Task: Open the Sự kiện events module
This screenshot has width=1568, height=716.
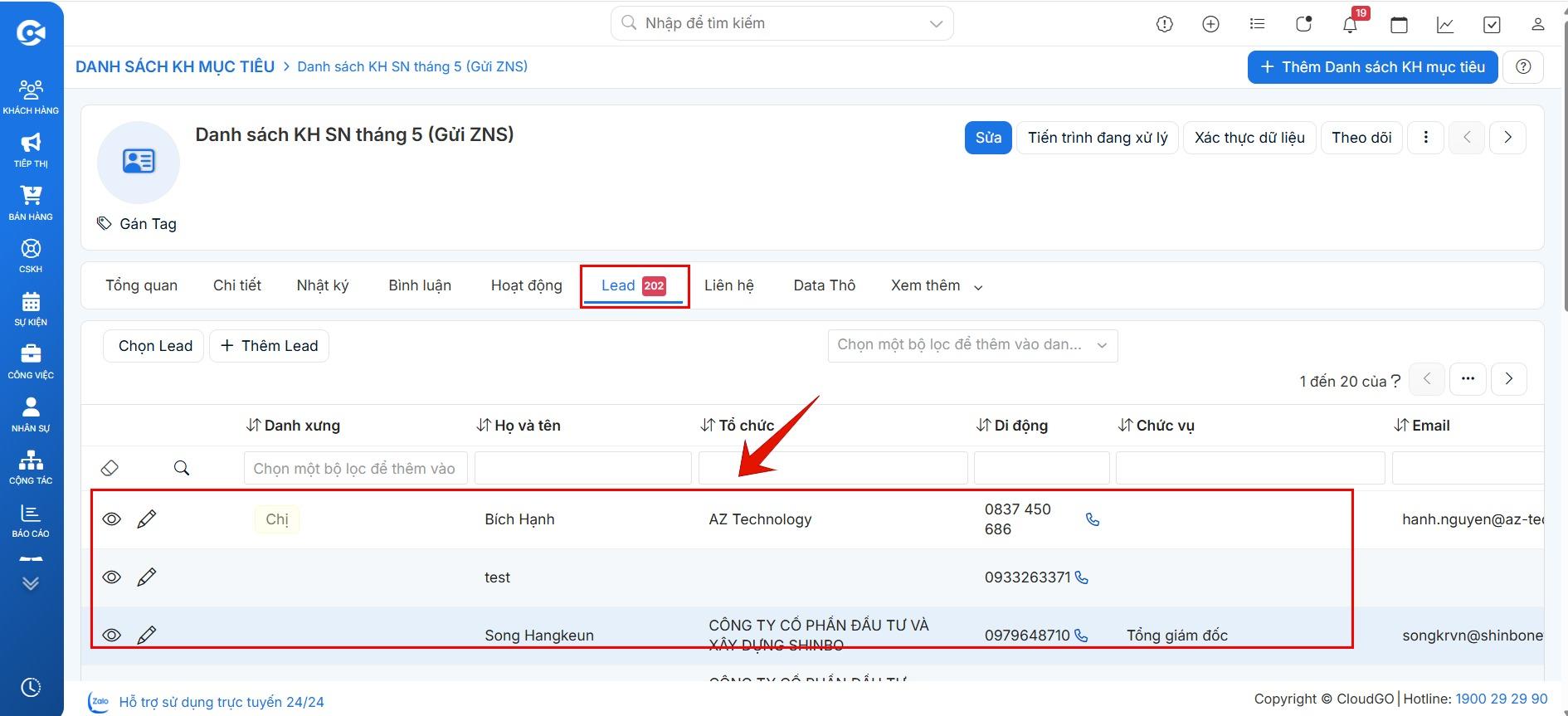Action: pyautogui.click(x=31, y=309)
